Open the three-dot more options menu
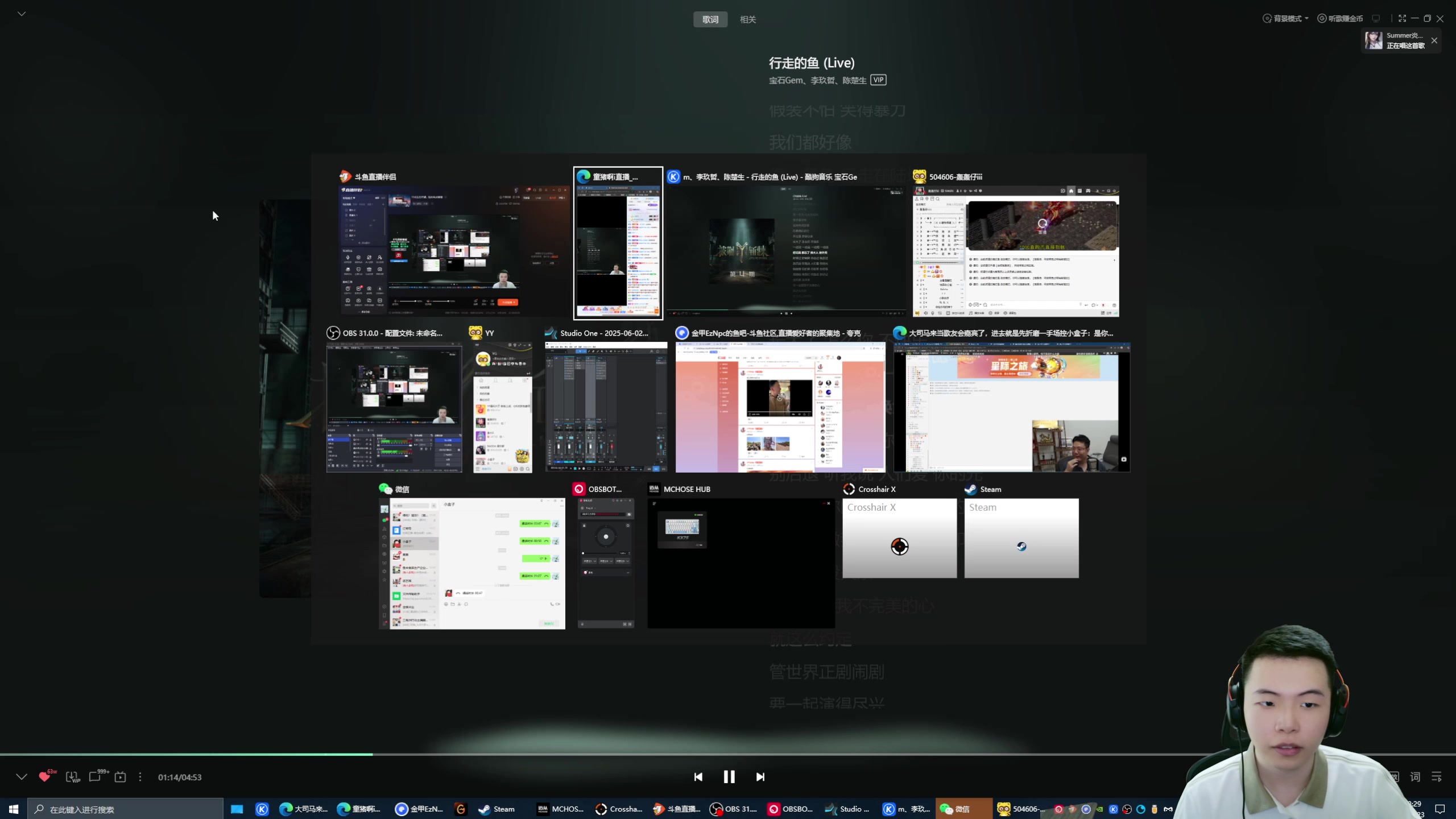The image size is (1456, 819). pos(140,777)
